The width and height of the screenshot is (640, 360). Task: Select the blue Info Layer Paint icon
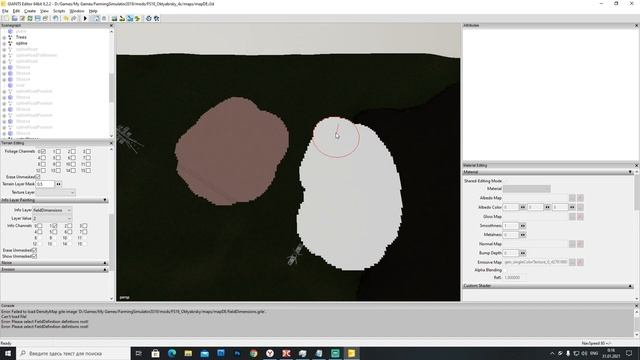tap(130, 18)
